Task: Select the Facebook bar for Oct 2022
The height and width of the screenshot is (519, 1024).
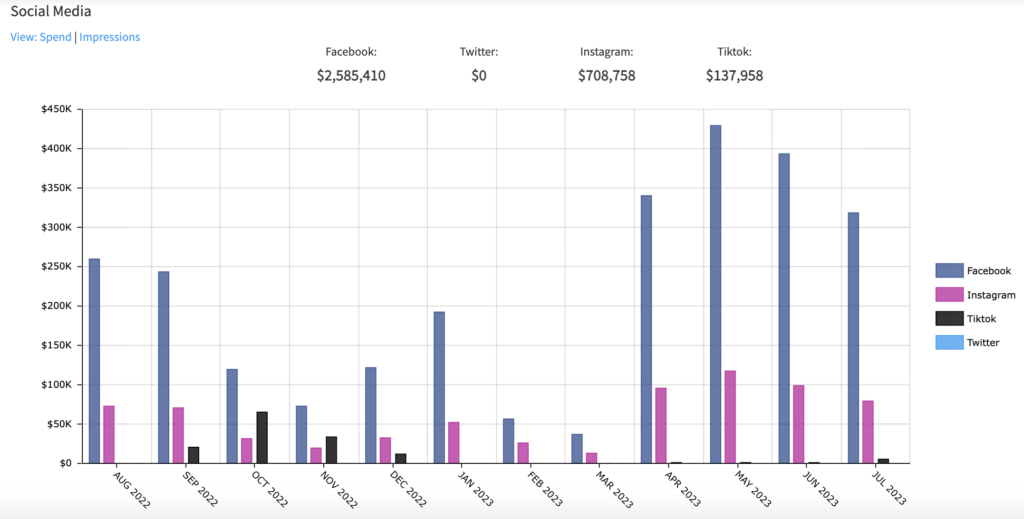Action: pos(232,416)
